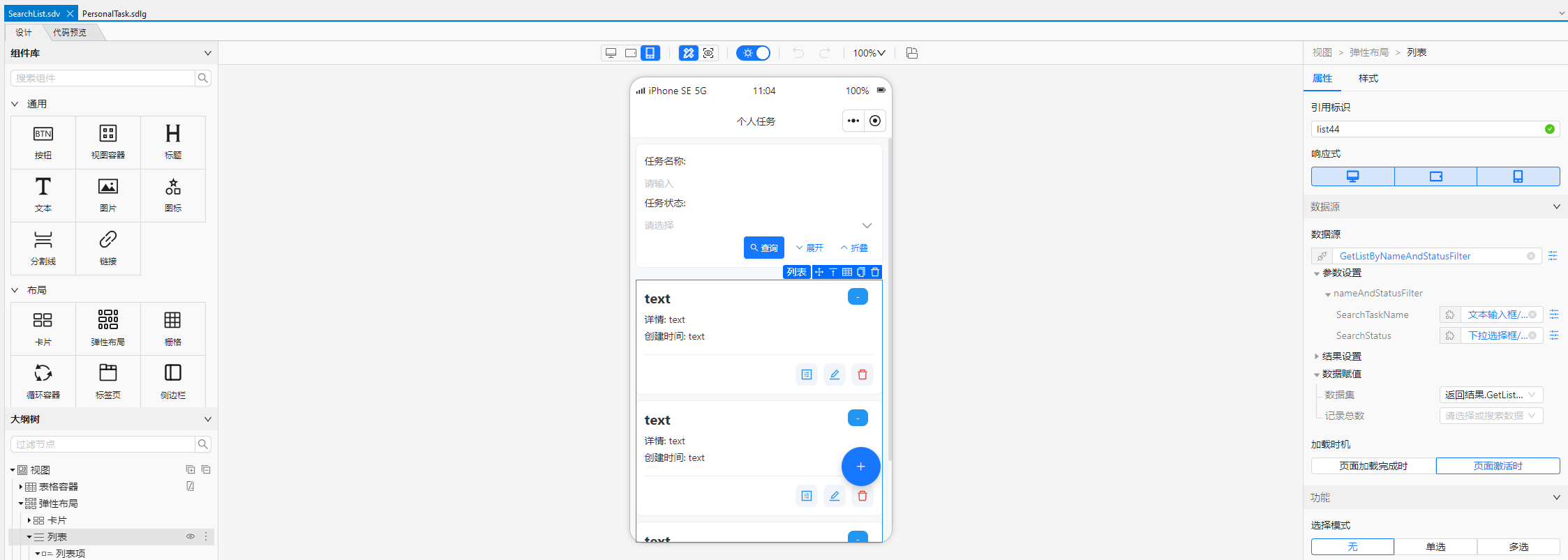Image resolution: width=1568 pixels, height=560 pixels.
Task: Collapse the 组件库 panel
Action: tap(207, 53)
